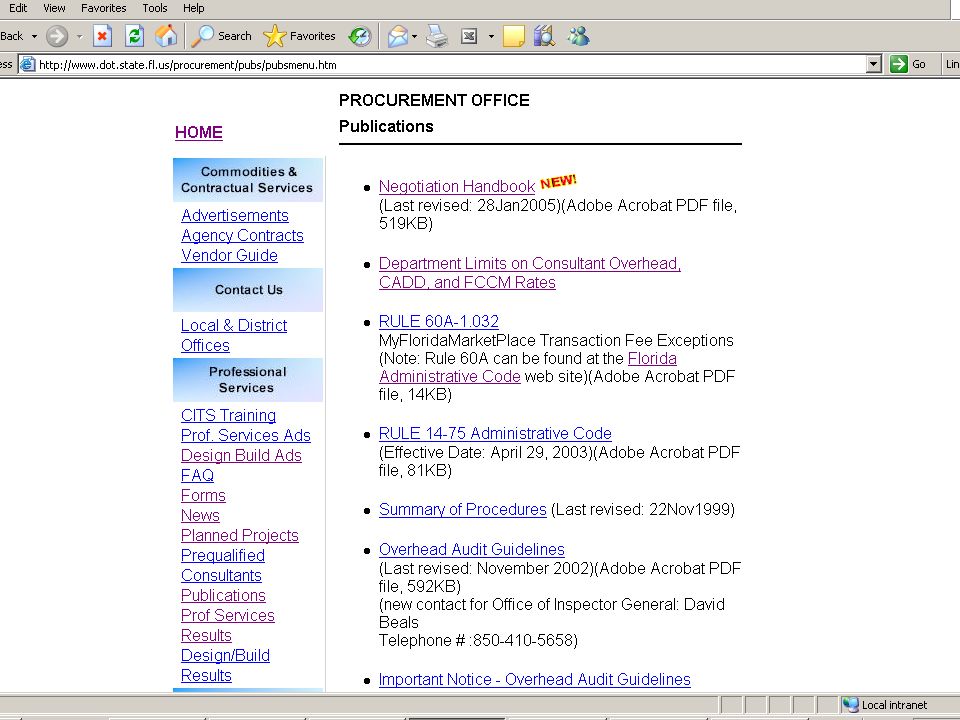Open the Forms link in the sidebar
This screenshot has height=720, width=960.
pos(203,495)
